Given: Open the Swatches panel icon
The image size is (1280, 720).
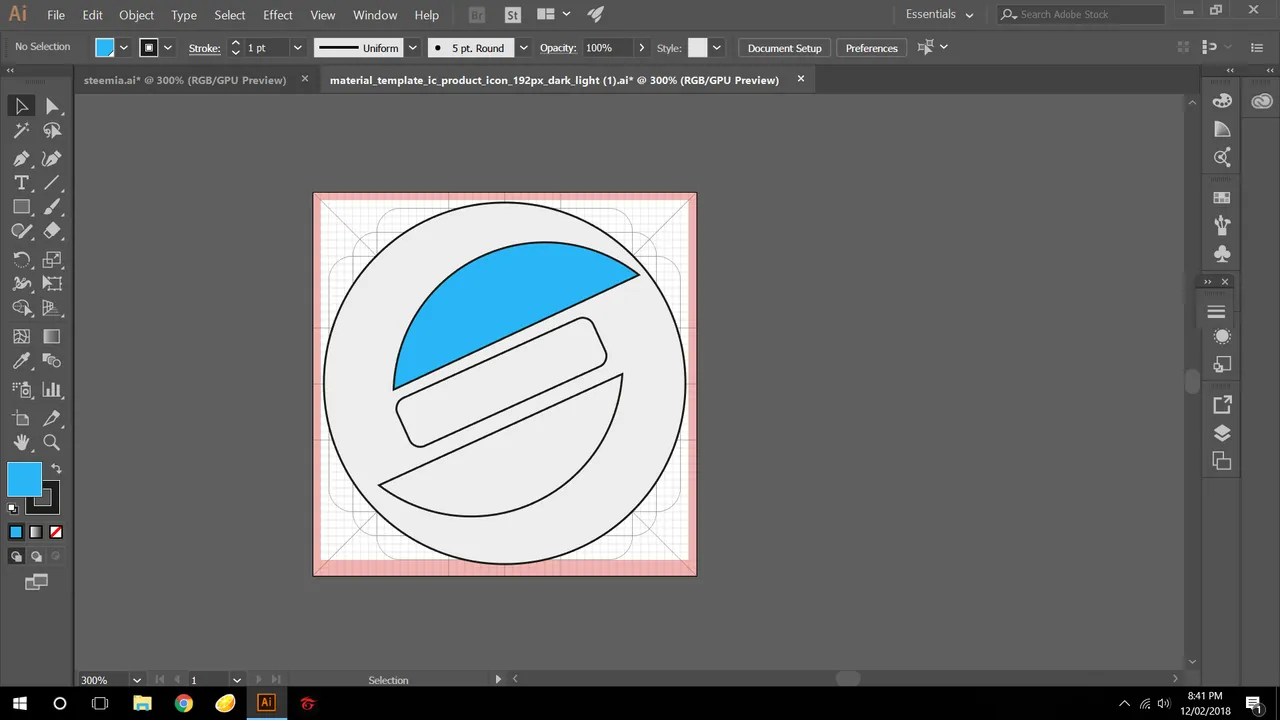Looking at the screenshot, I should click(1222, 198).
